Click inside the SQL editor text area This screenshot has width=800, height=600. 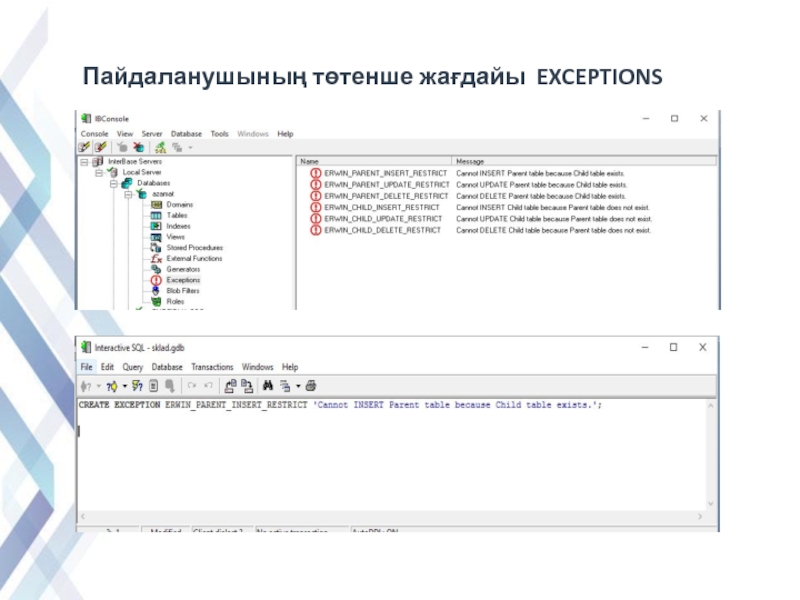(x=400, y=460)
